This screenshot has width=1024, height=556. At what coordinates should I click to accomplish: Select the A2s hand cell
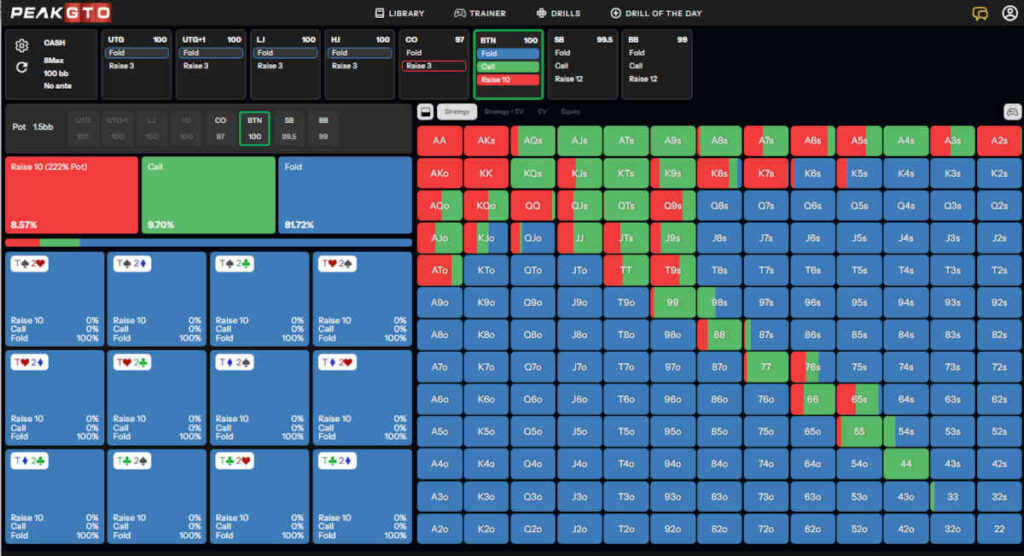(999, 140)
